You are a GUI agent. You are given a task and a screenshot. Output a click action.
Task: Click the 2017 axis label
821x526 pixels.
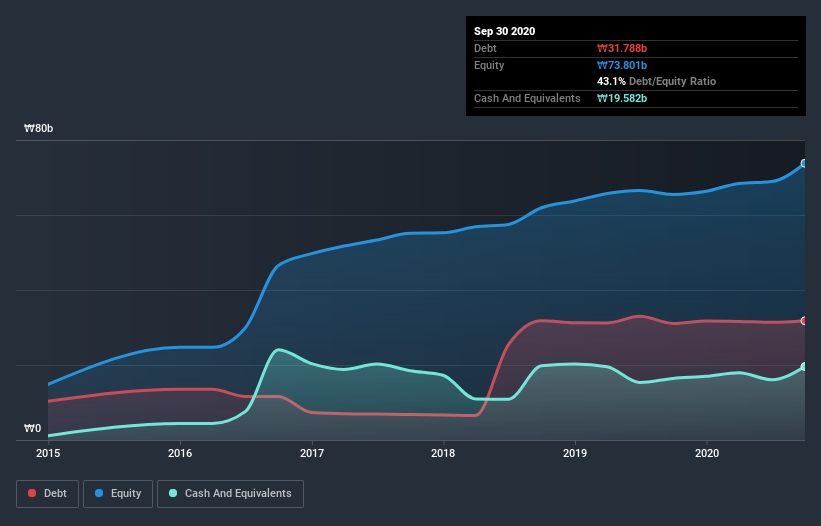(312, 453)
